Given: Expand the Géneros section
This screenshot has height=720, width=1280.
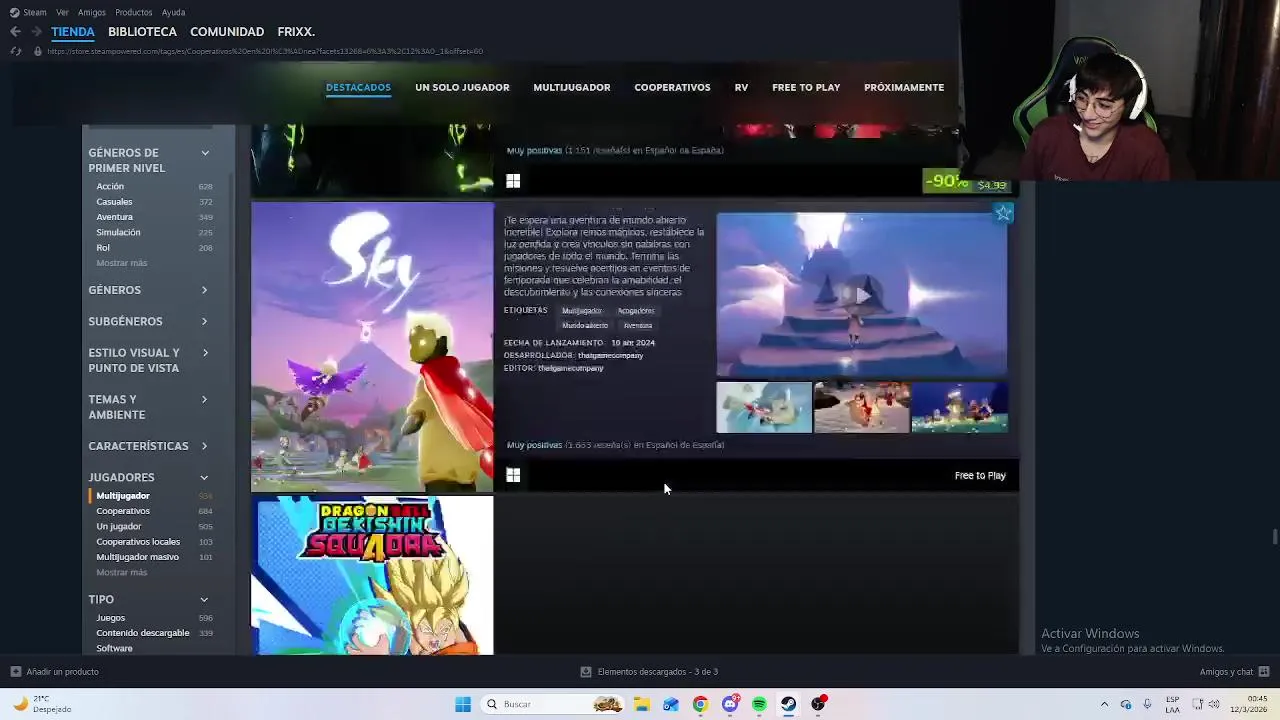Looking at the screenshot, I should click(150, 290).
